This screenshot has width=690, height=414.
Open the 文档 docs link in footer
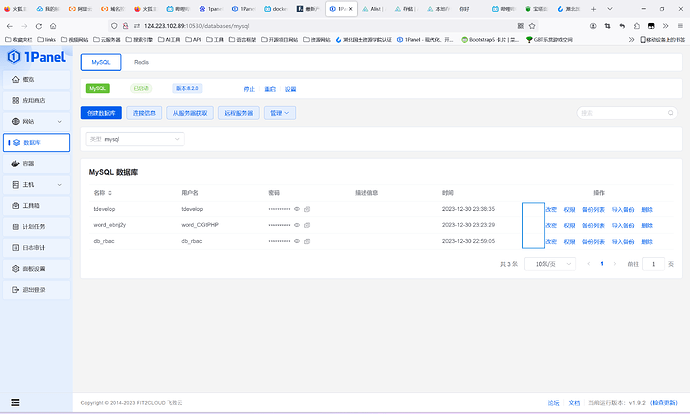(x=574, y=403)
